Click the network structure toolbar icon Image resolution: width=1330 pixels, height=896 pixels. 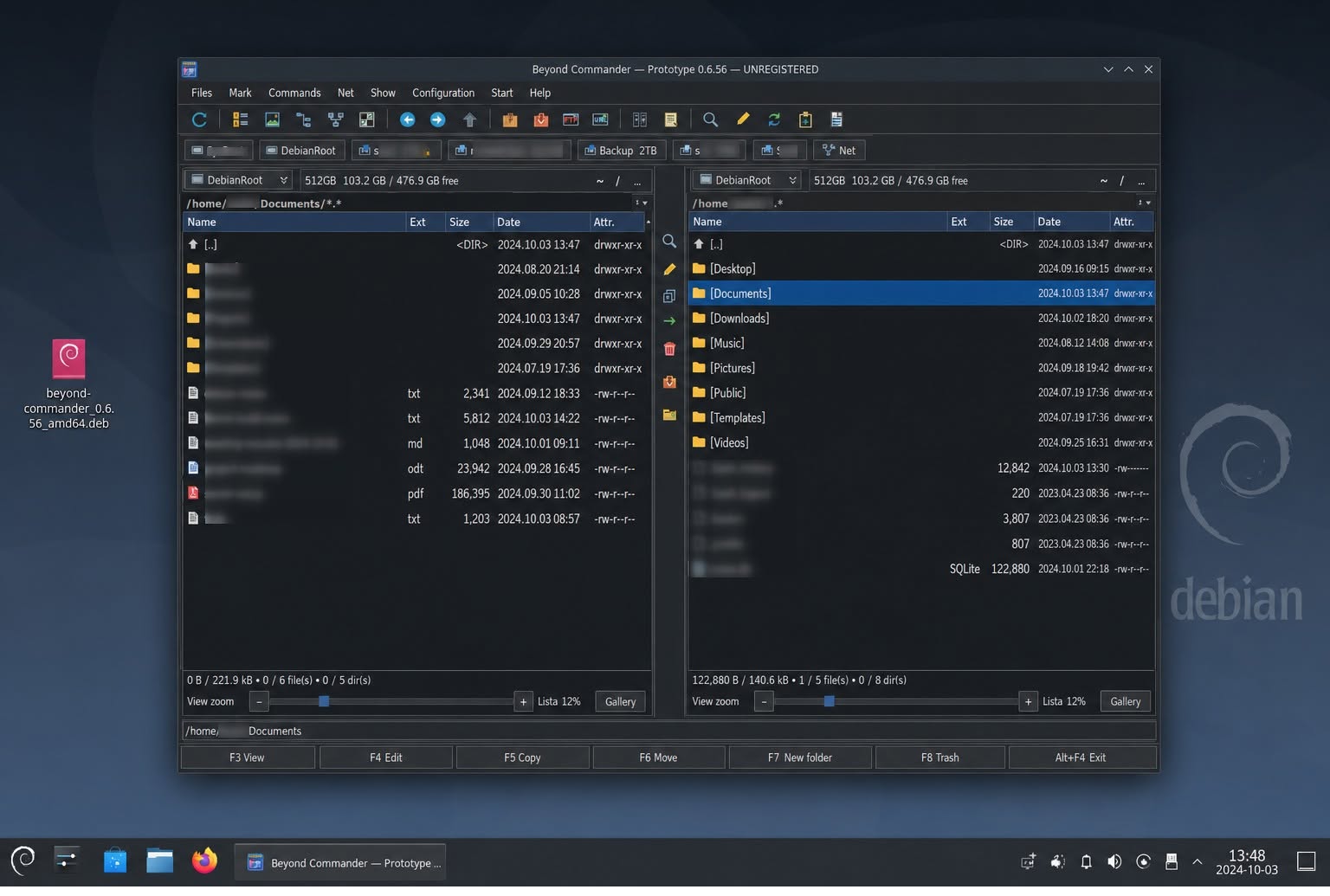coord(335,119)
